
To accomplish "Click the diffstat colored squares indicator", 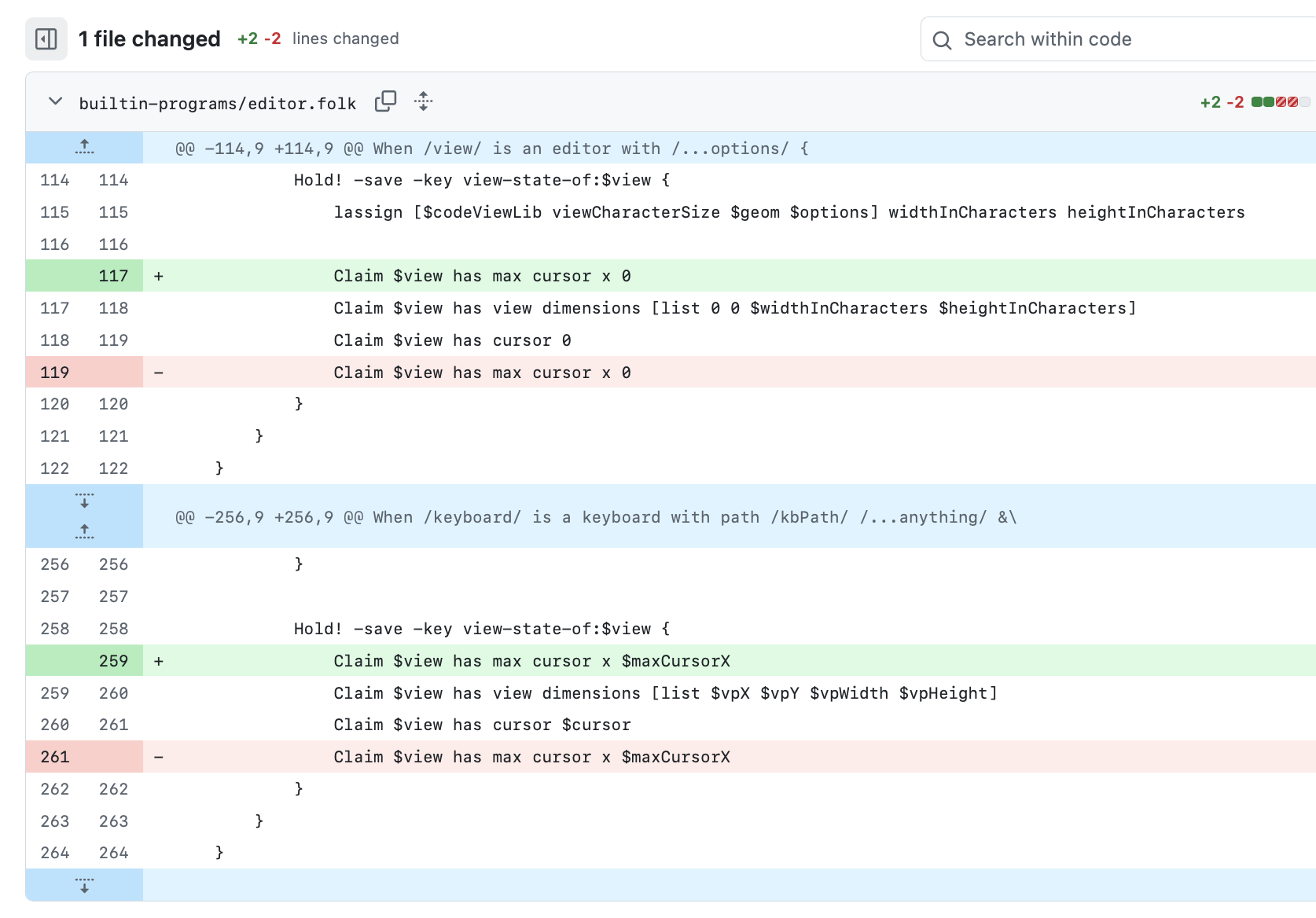I will pyautogui.click(x=1281, y=102).
